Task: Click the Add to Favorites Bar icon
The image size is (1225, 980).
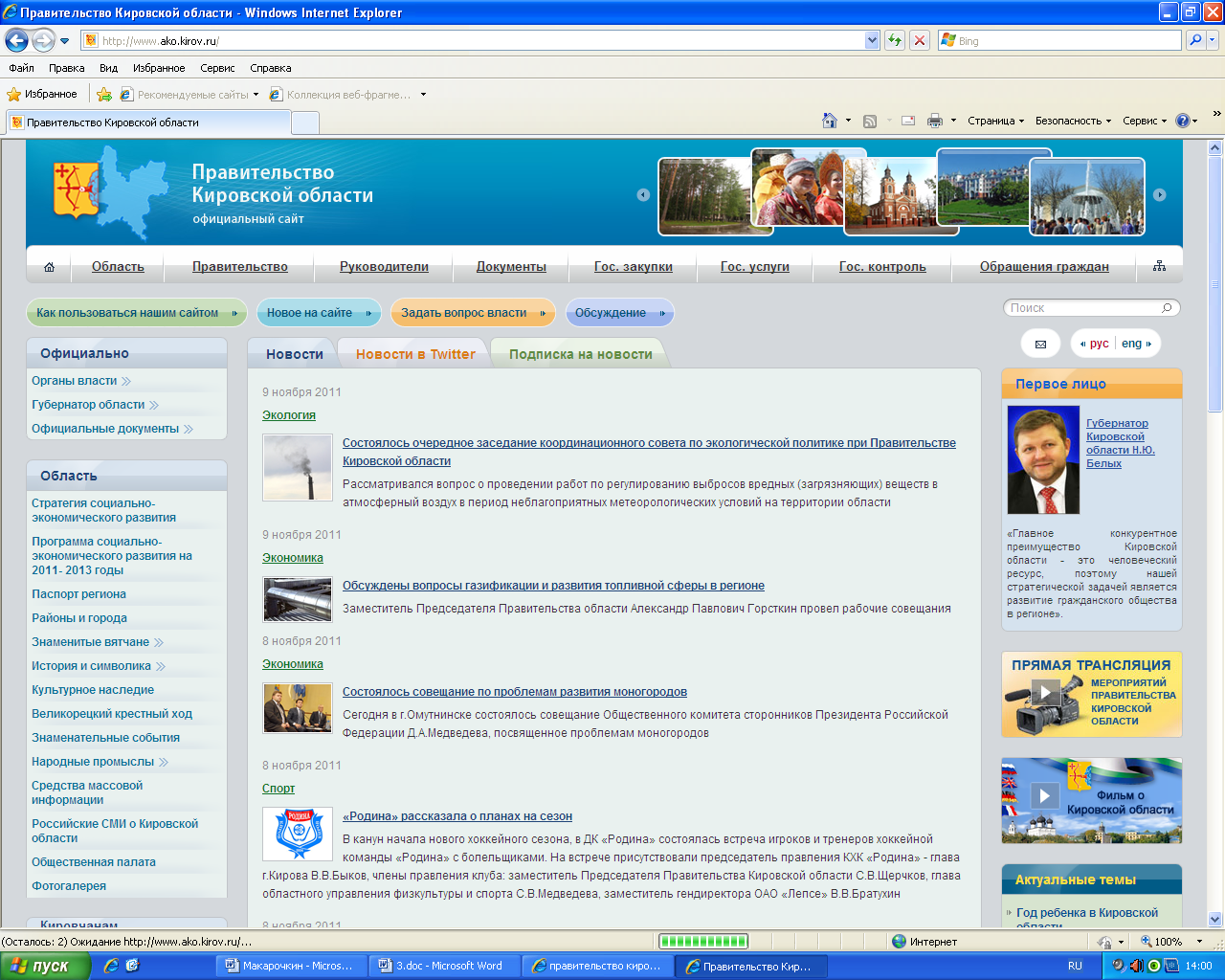Action: [x=104, y=95]
